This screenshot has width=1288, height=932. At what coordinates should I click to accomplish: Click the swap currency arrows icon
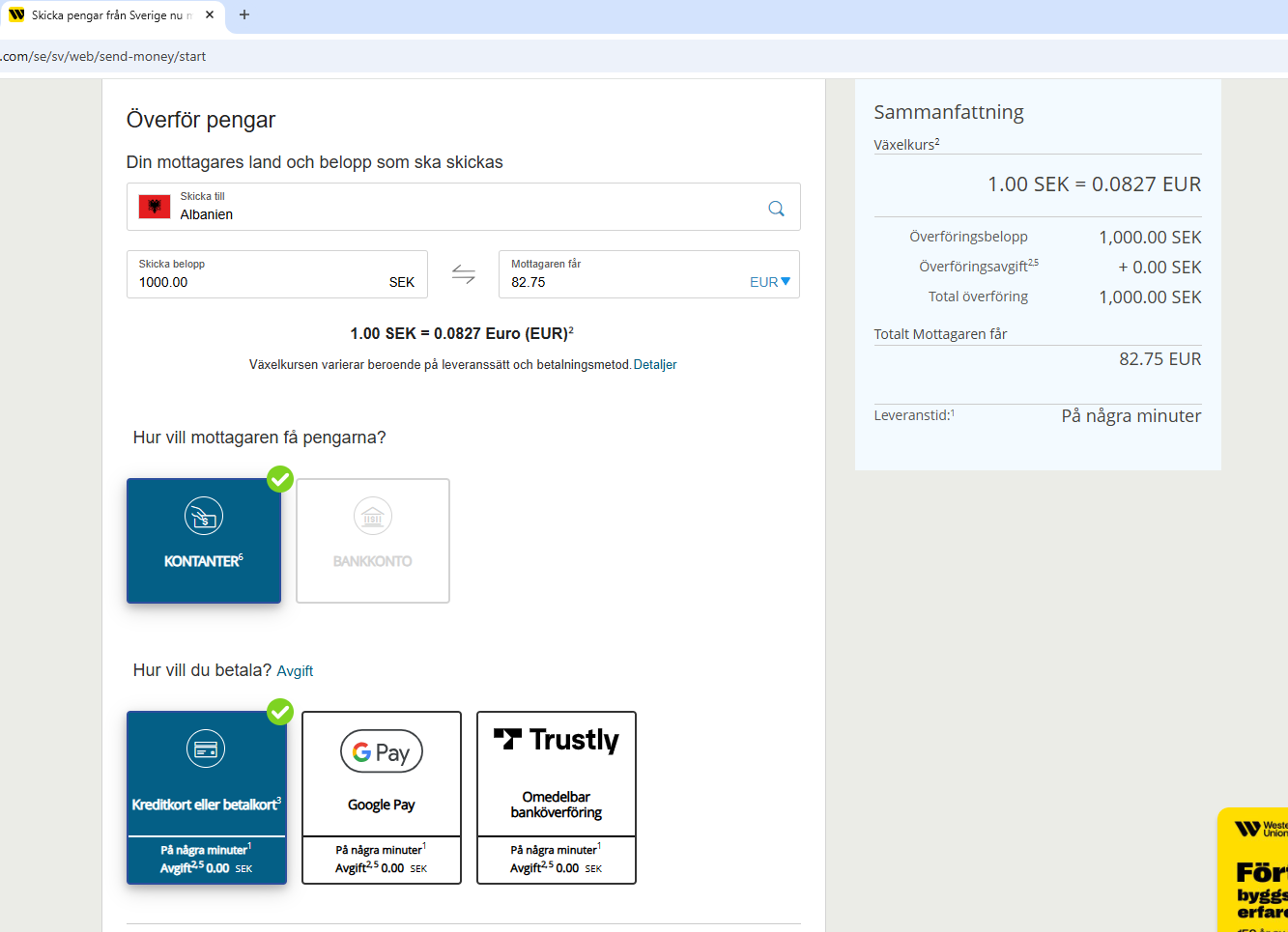click(x=464, y=274)
